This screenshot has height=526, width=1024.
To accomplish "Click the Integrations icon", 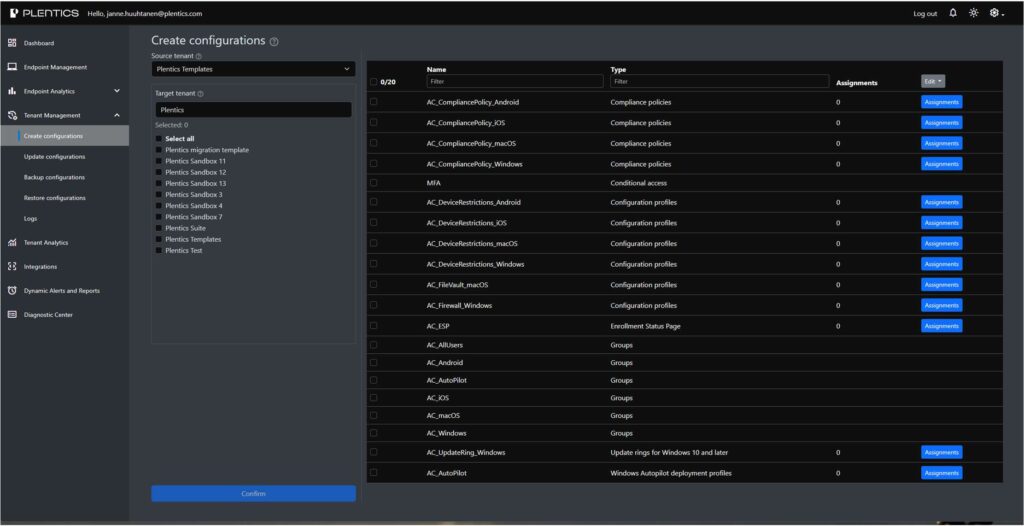I will [12, 267].
